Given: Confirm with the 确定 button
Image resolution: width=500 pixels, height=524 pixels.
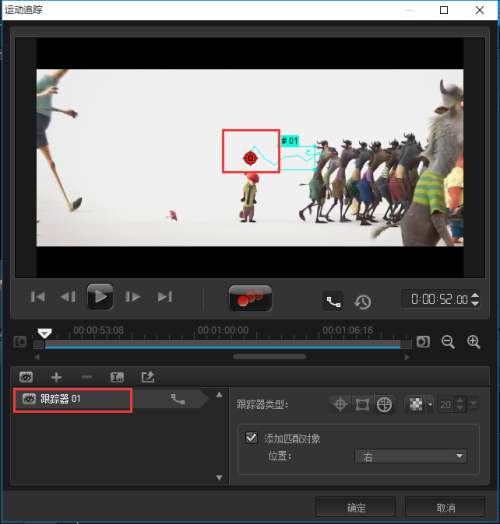Looking at the screenshot, I should point(356,508).
